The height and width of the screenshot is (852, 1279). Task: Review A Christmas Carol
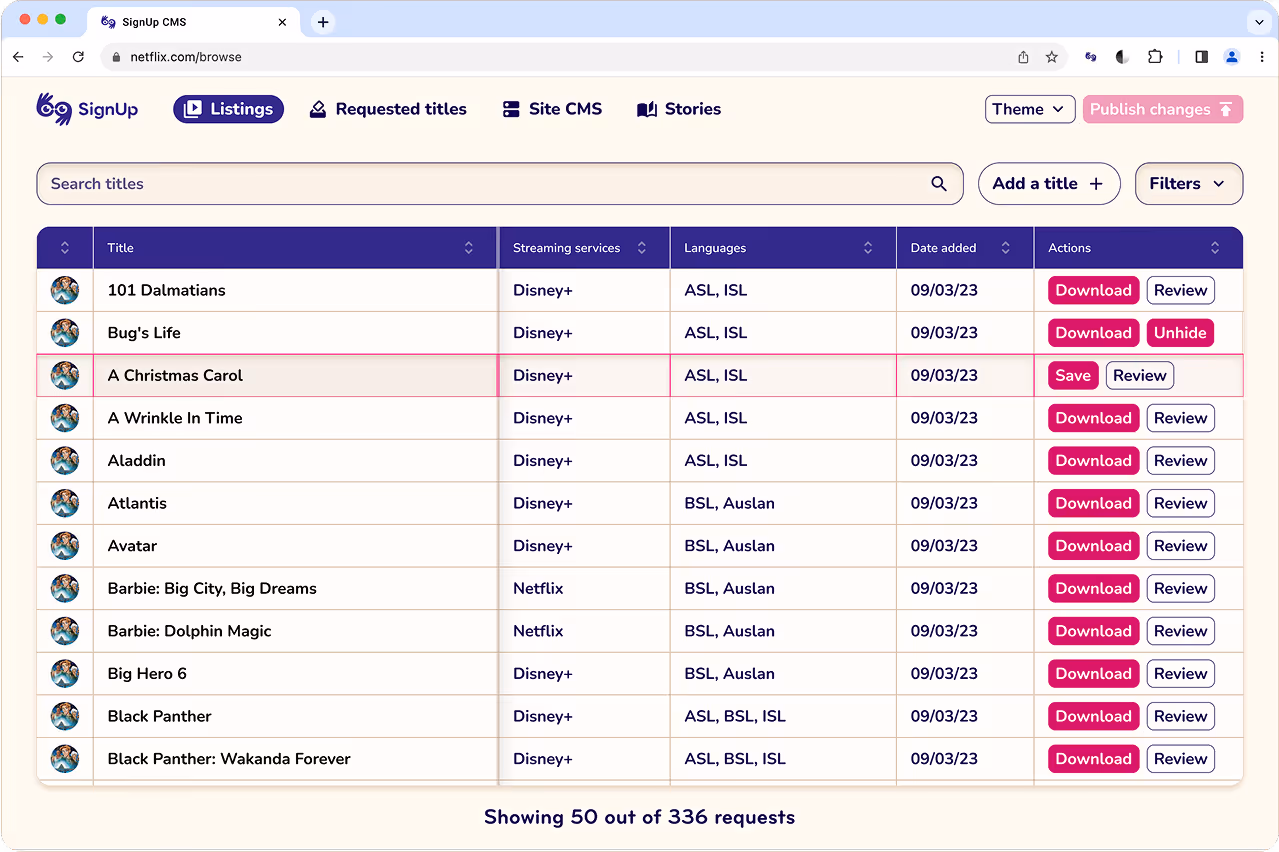coord(1139,376)
